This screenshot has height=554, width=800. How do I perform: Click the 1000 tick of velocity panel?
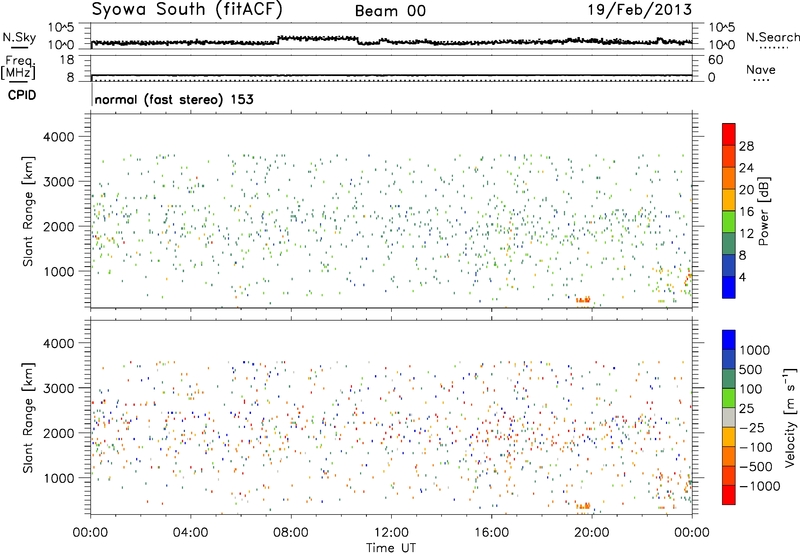click(58, 478)
